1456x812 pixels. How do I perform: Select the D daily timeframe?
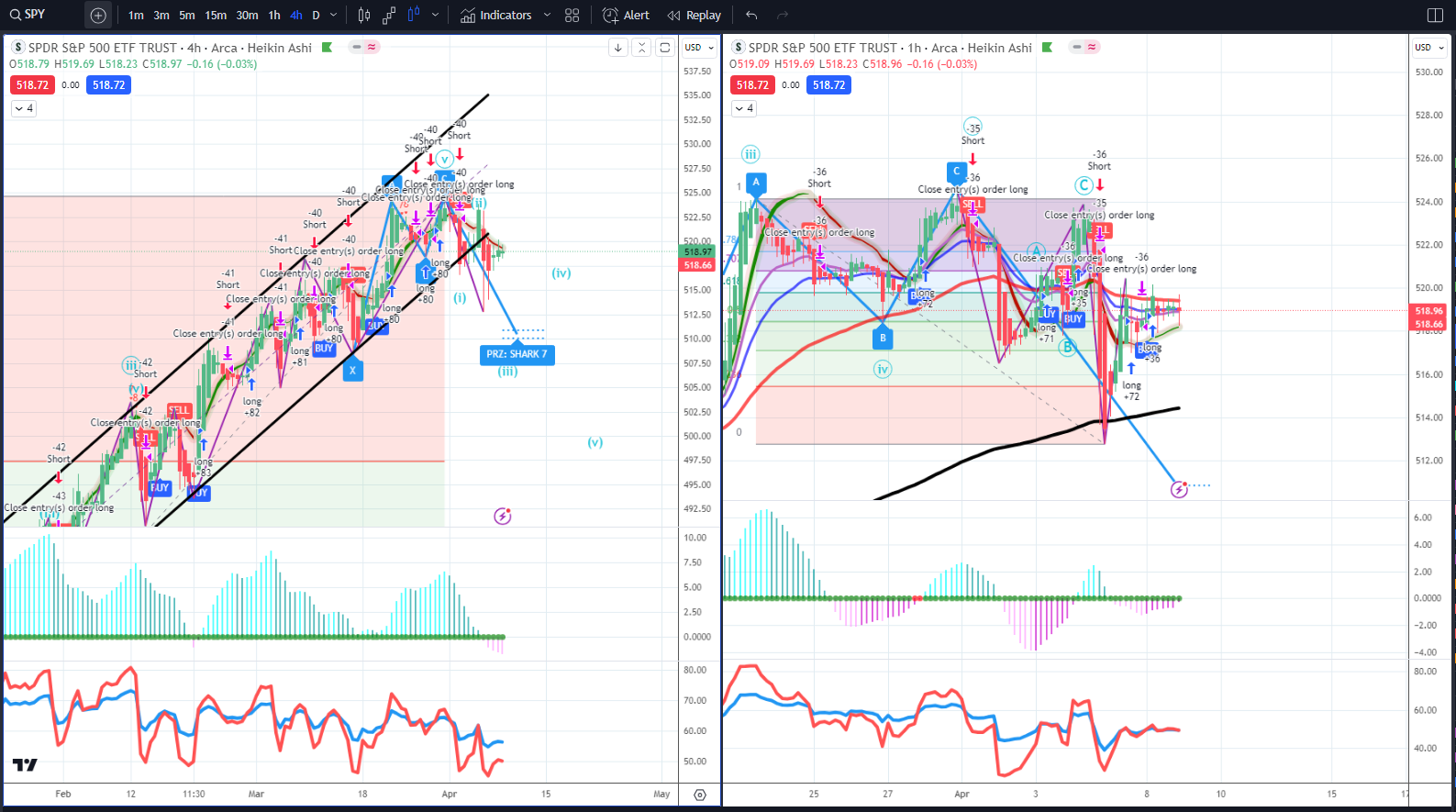[316, 15]
